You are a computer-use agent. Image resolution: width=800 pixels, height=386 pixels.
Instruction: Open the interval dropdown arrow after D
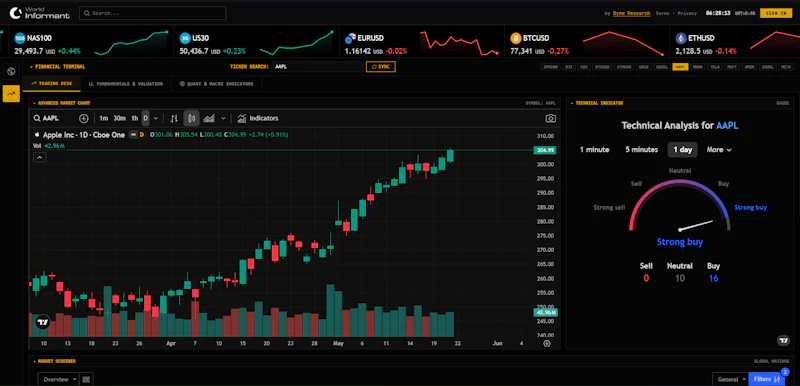pos(156,118)
